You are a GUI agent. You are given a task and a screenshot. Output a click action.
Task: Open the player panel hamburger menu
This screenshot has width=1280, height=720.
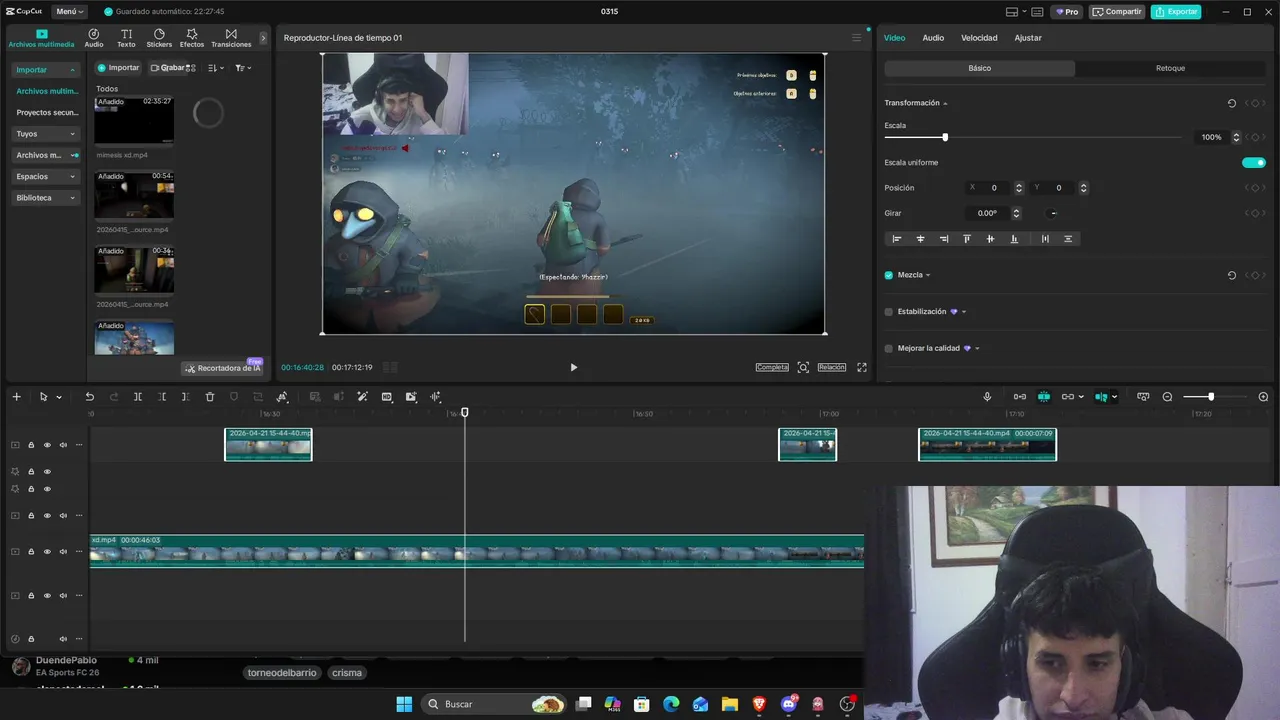(856, 38)
